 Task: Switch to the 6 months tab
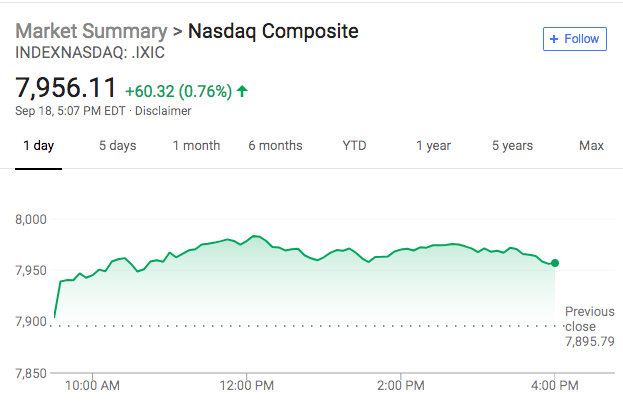click(275, 146)
